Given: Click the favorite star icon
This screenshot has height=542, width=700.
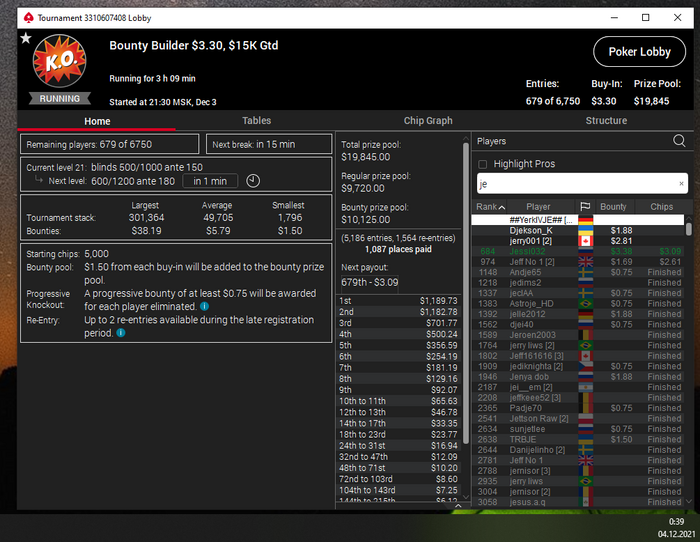Looking at the screenshot, I should pos(26,38).
